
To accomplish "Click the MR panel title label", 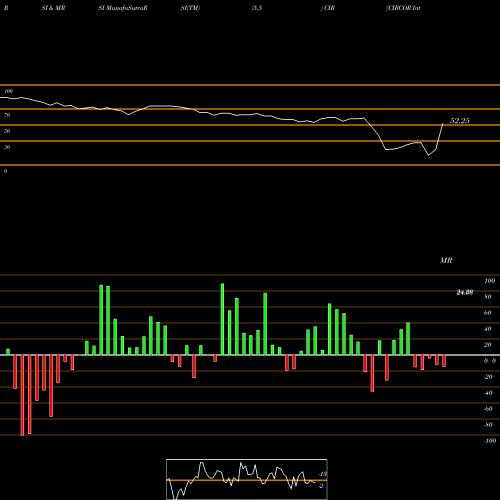I will coord(446,260).
